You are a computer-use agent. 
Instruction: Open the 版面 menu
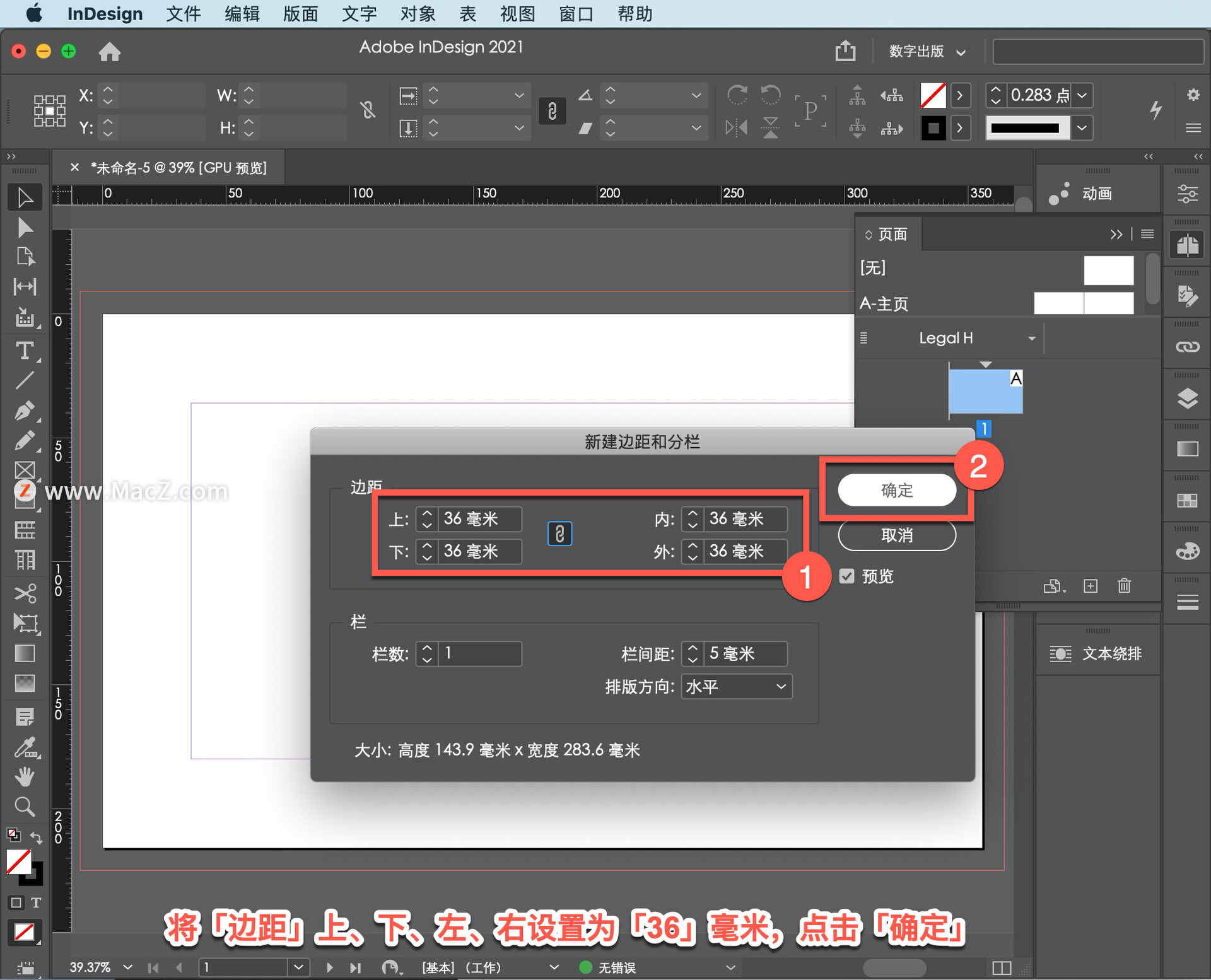click(300, 14)
